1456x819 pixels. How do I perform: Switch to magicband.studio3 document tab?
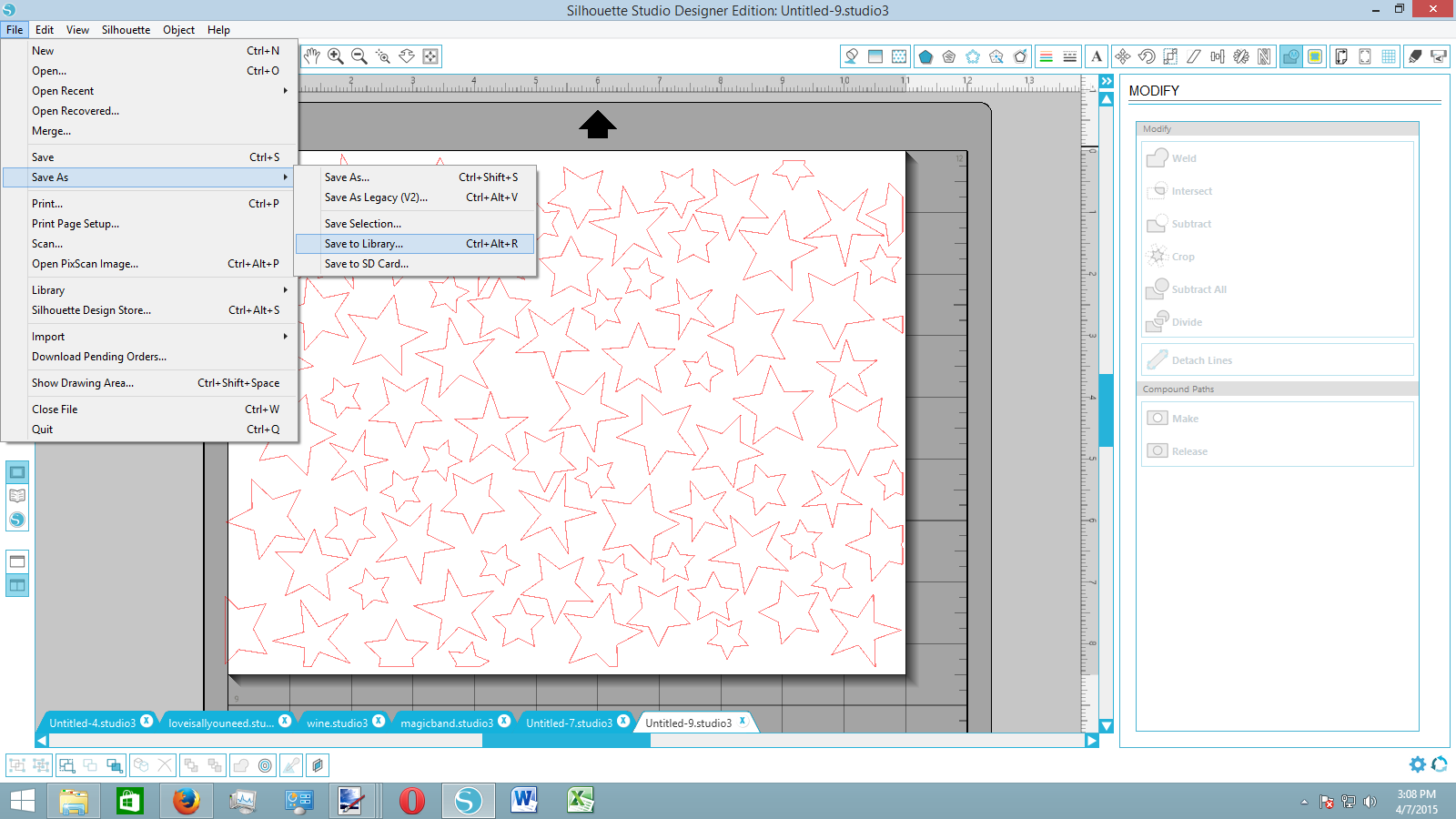(446, 723)
